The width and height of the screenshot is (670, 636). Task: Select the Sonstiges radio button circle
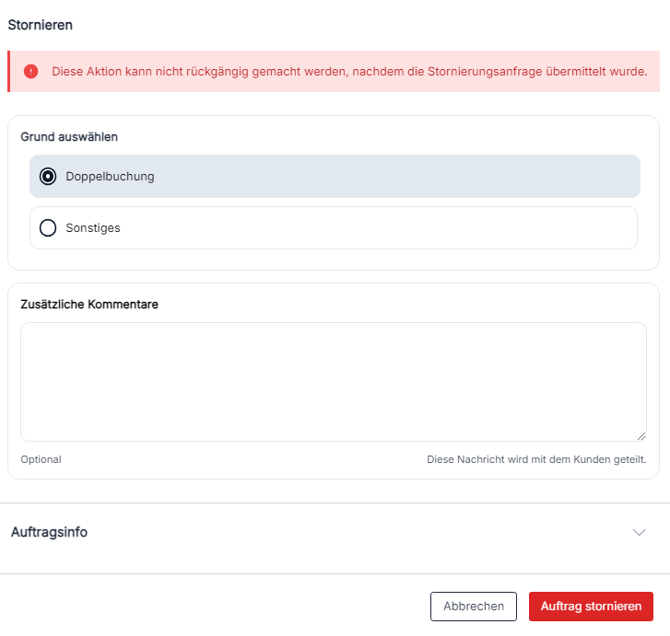pyautogui.click(x=48, y=228)
